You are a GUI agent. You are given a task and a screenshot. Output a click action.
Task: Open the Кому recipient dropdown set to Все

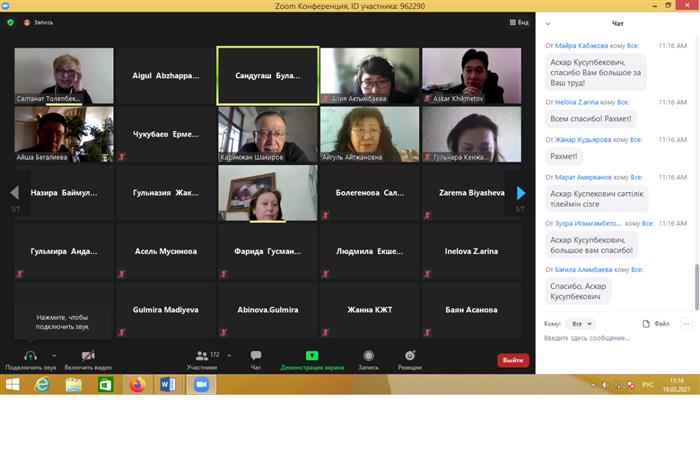pyautogui.click(x=580, y=324)
